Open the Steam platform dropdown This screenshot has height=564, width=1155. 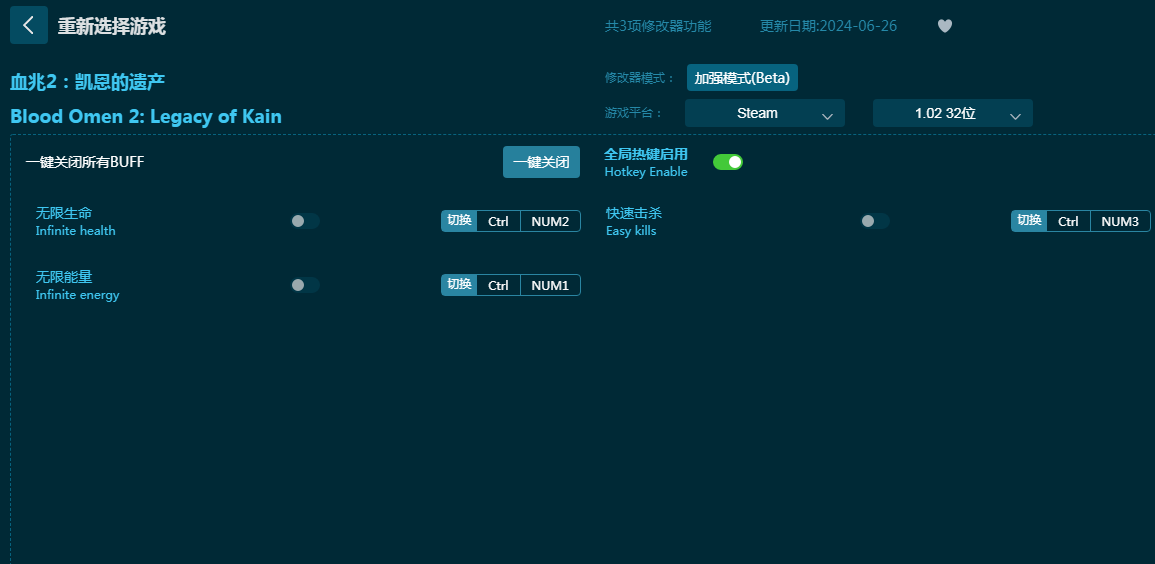[x=765, y=113]
